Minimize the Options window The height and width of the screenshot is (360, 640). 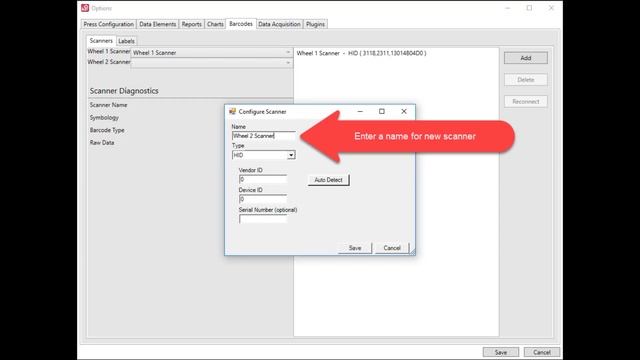click(x=508, y=8)
